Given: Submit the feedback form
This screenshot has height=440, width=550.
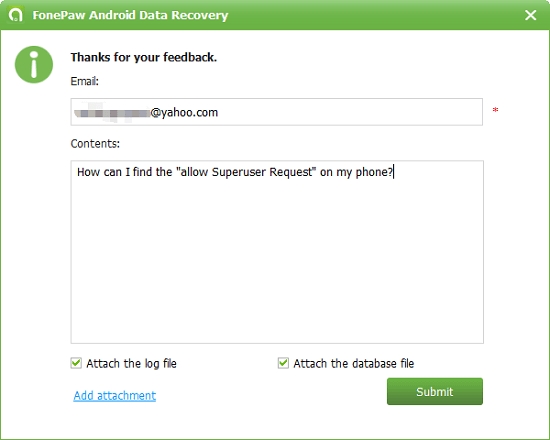Looking at the screenshot, I should pyautogui.click(x=435, y=391).
